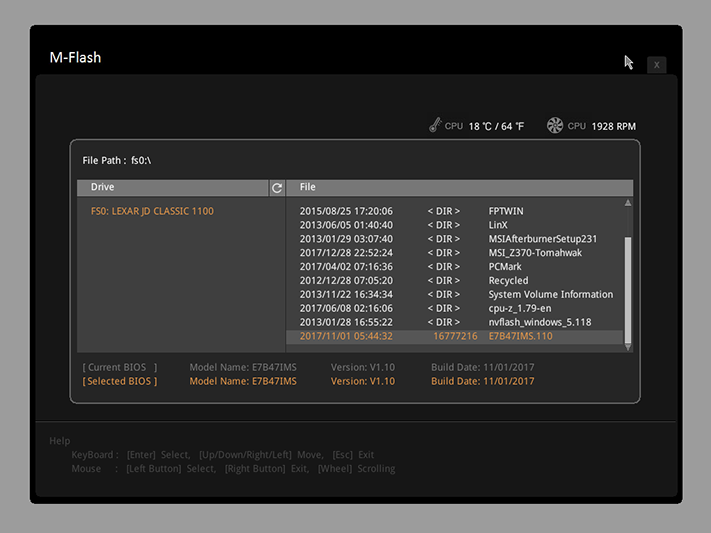711x533 pixels.
Task: Close the M-Flash window
Action: (657, 65)
